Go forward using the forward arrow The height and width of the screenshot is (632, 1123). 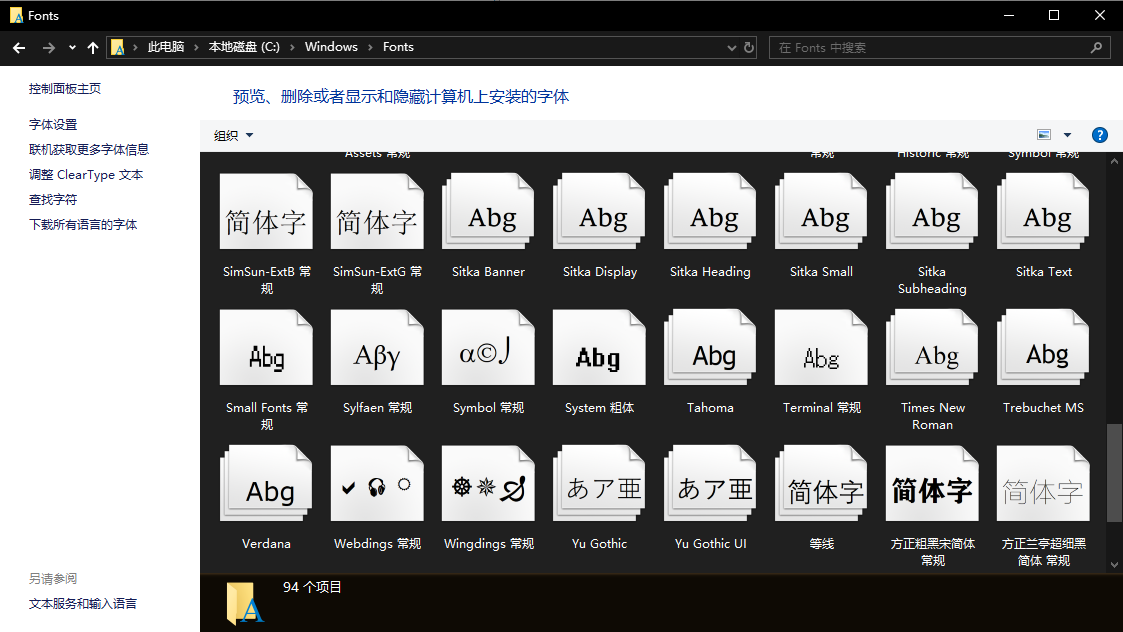(49, 47)
